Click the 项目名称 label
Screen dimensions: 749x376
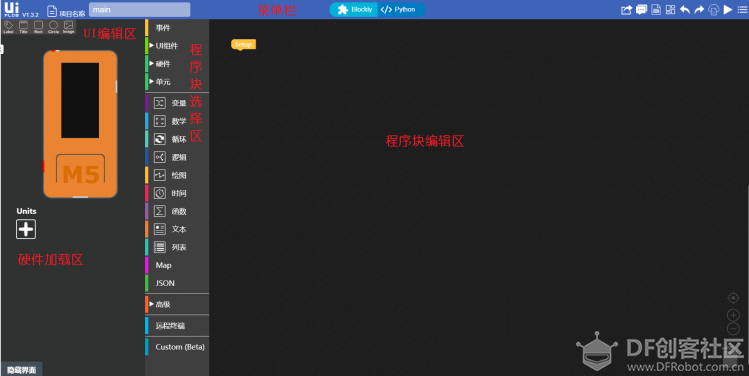coord(72,13)
